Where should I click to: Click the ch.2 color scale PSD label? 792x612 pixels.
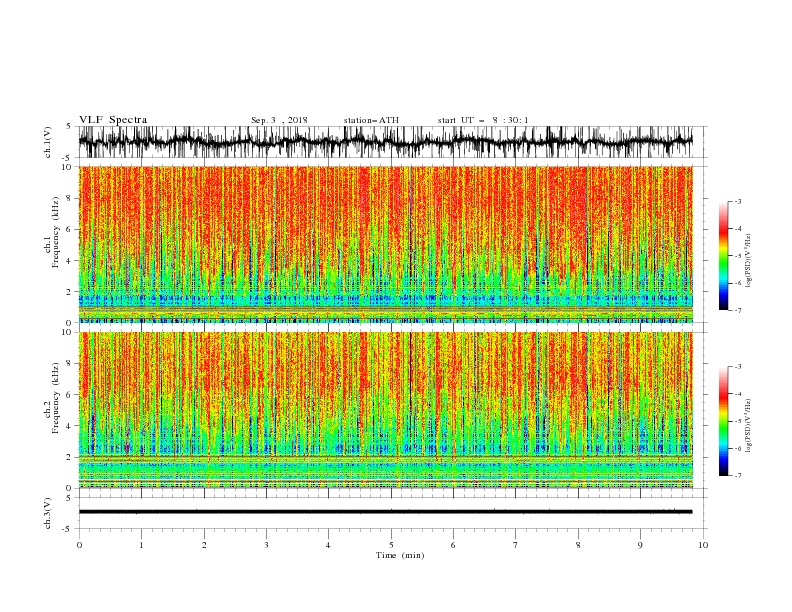click(x=749, y=426)
